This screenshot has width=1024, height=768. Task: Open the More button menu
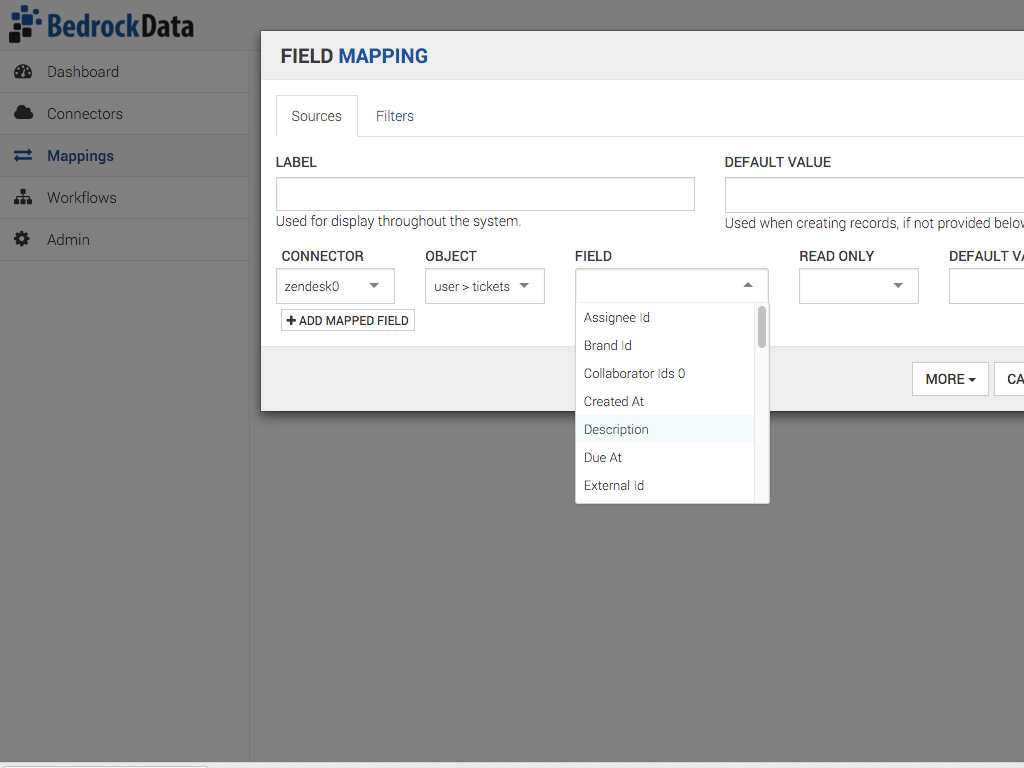coord(950,379)
